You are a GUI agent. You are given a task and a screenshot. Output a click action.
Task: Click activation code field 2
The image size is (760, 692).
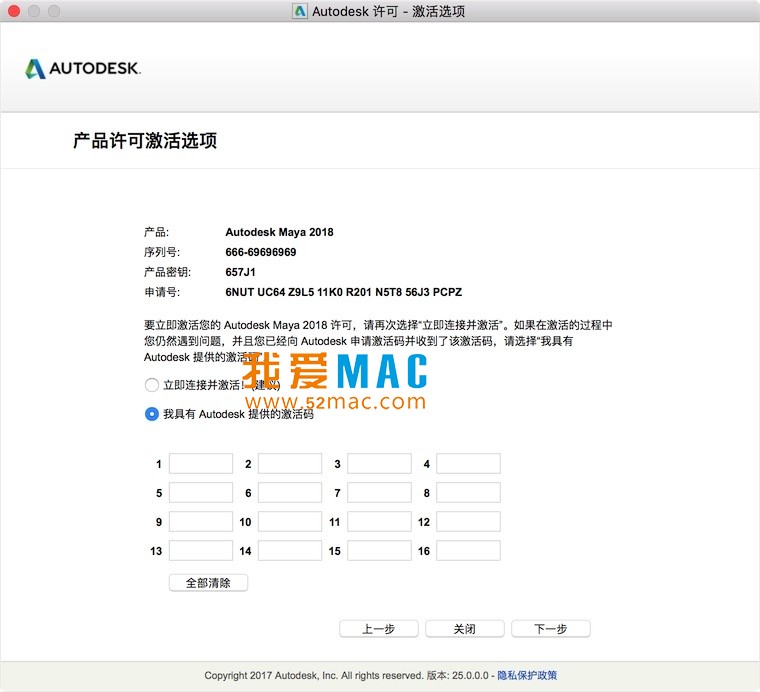290,464
